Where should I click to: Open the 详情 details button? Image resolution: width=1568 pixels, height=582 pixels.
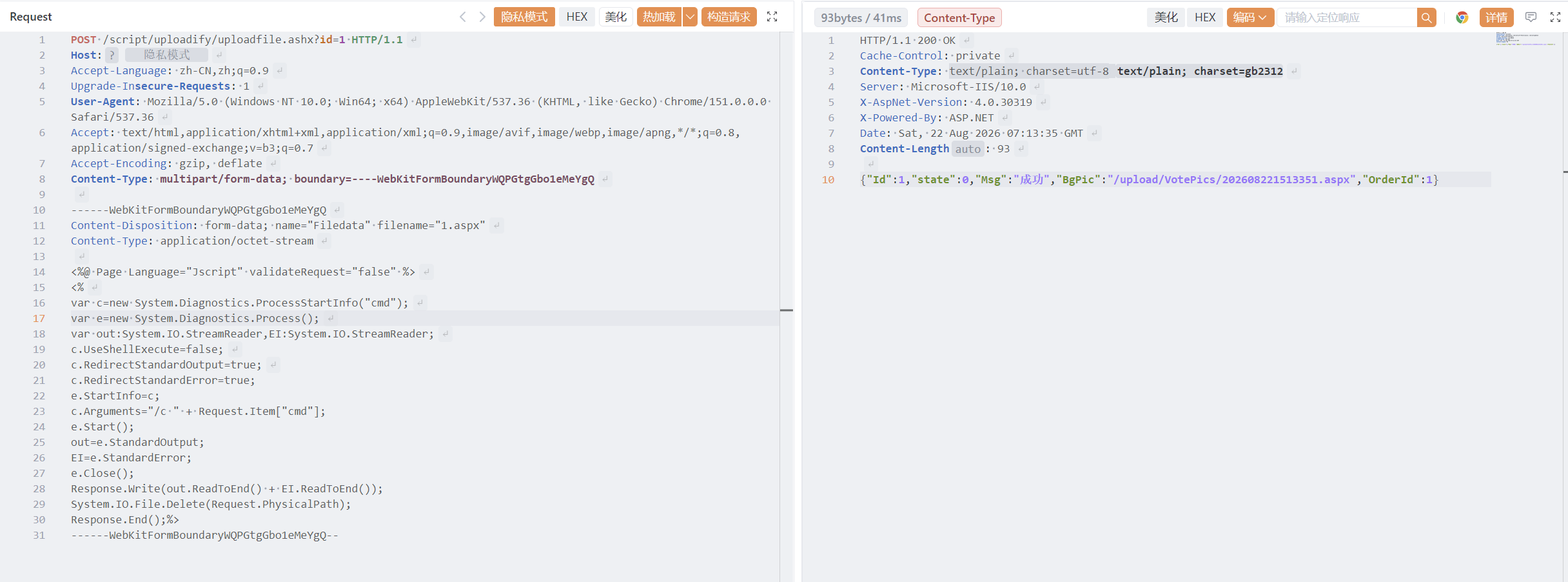click(x=1496, y=17)
